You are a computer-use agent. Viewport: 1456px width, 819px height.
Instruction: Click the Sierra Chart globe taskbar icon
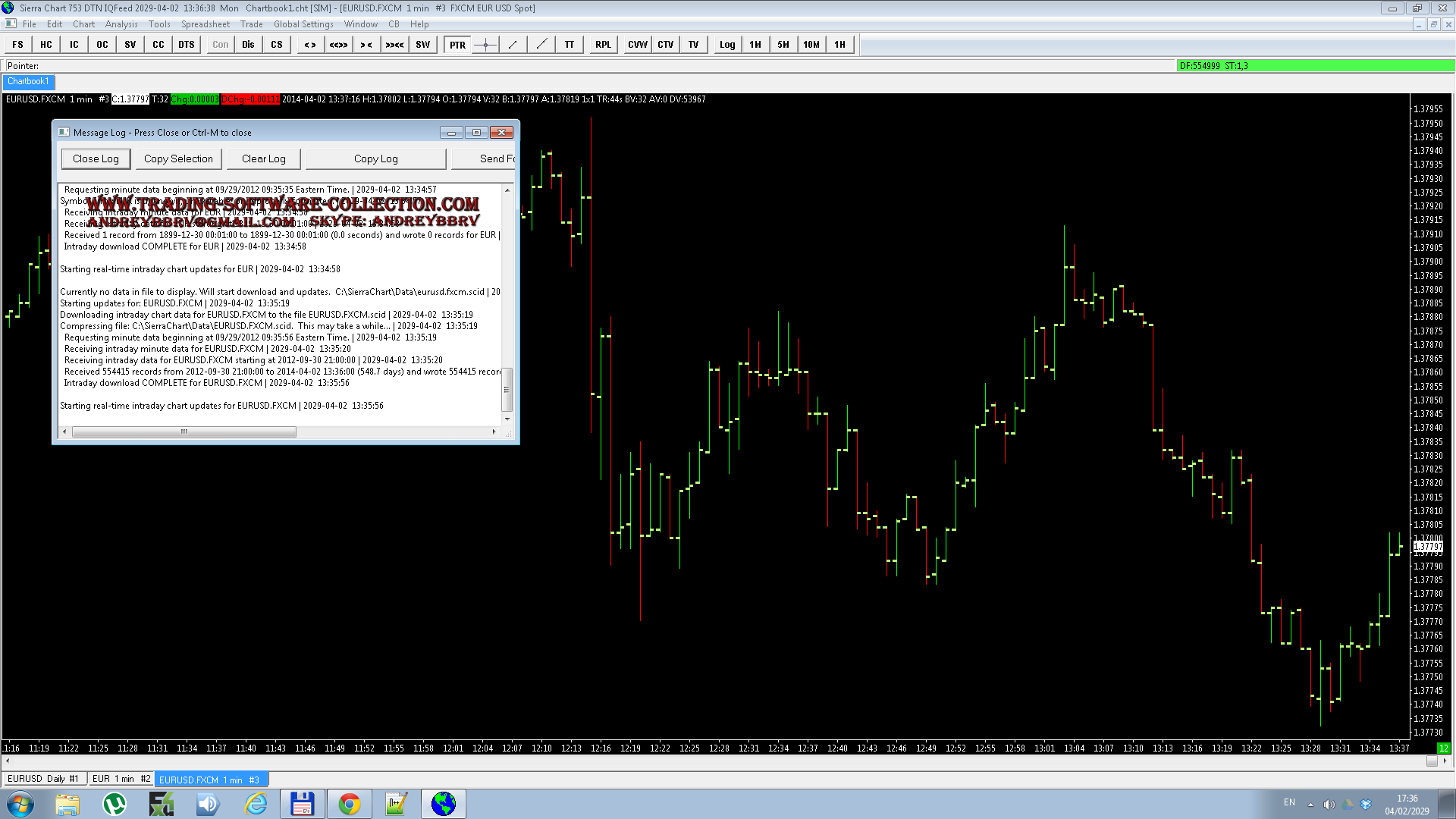coord(444,804)
